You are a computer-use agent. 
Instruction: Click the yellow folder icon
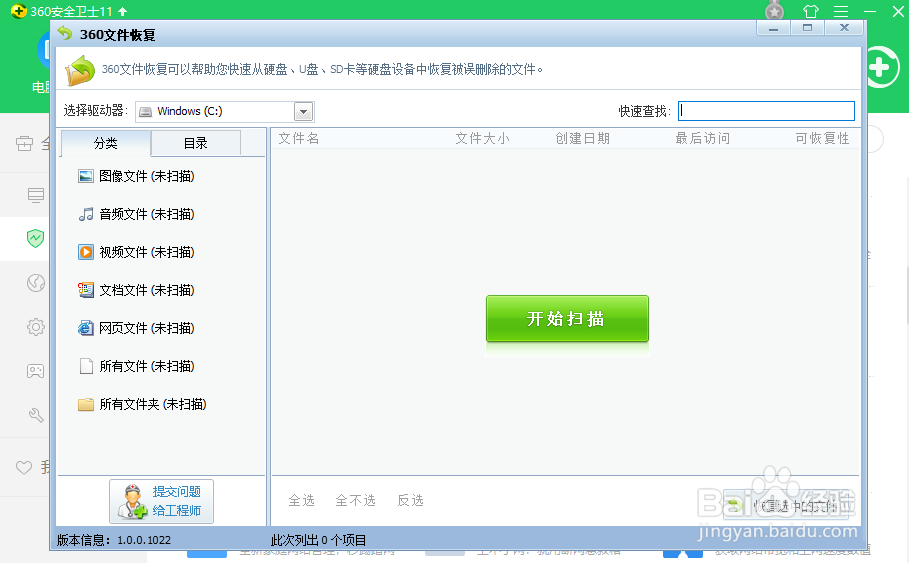pos(86,404)
